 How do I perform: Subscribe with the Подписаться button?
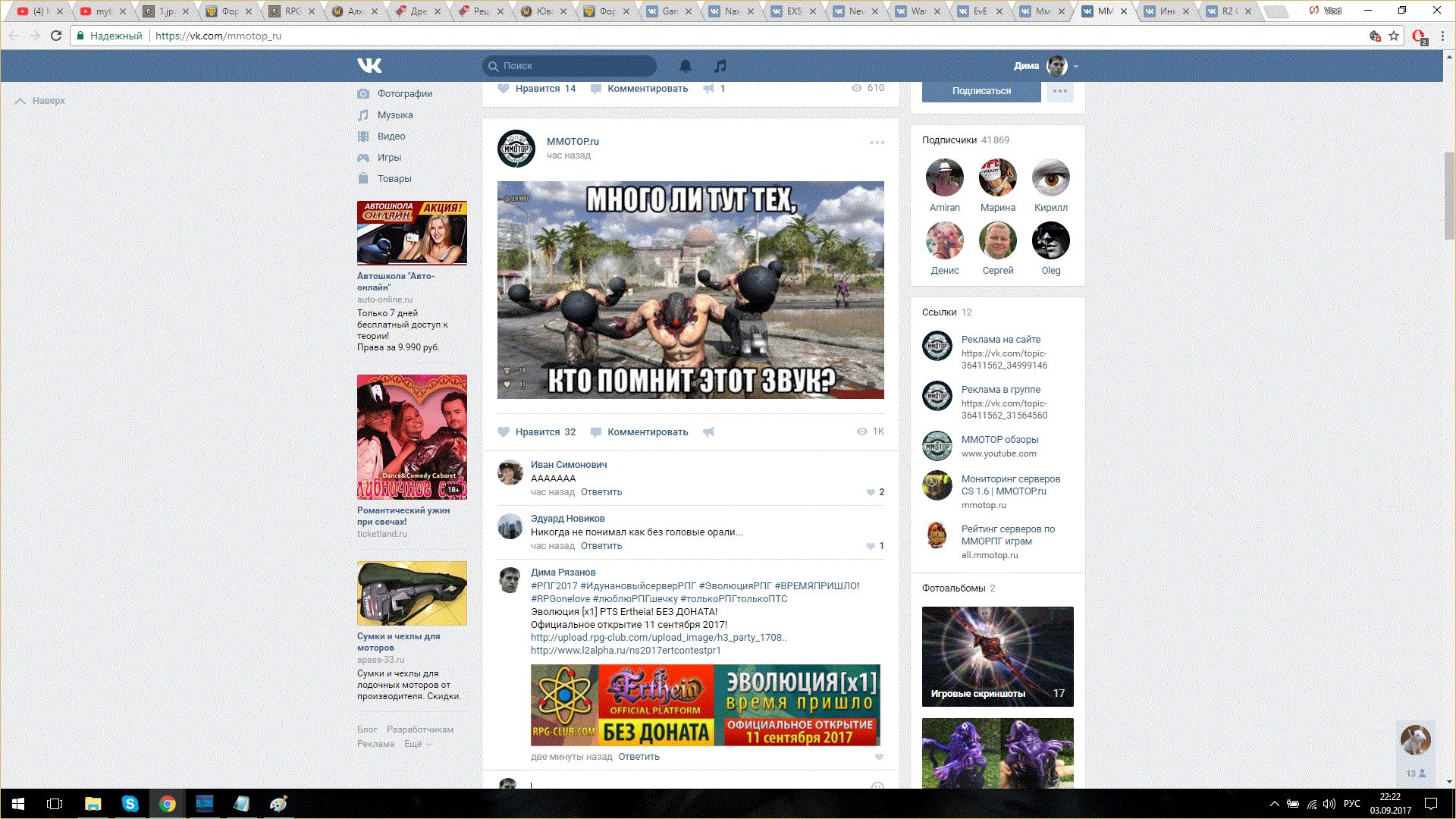pos(981,90)
